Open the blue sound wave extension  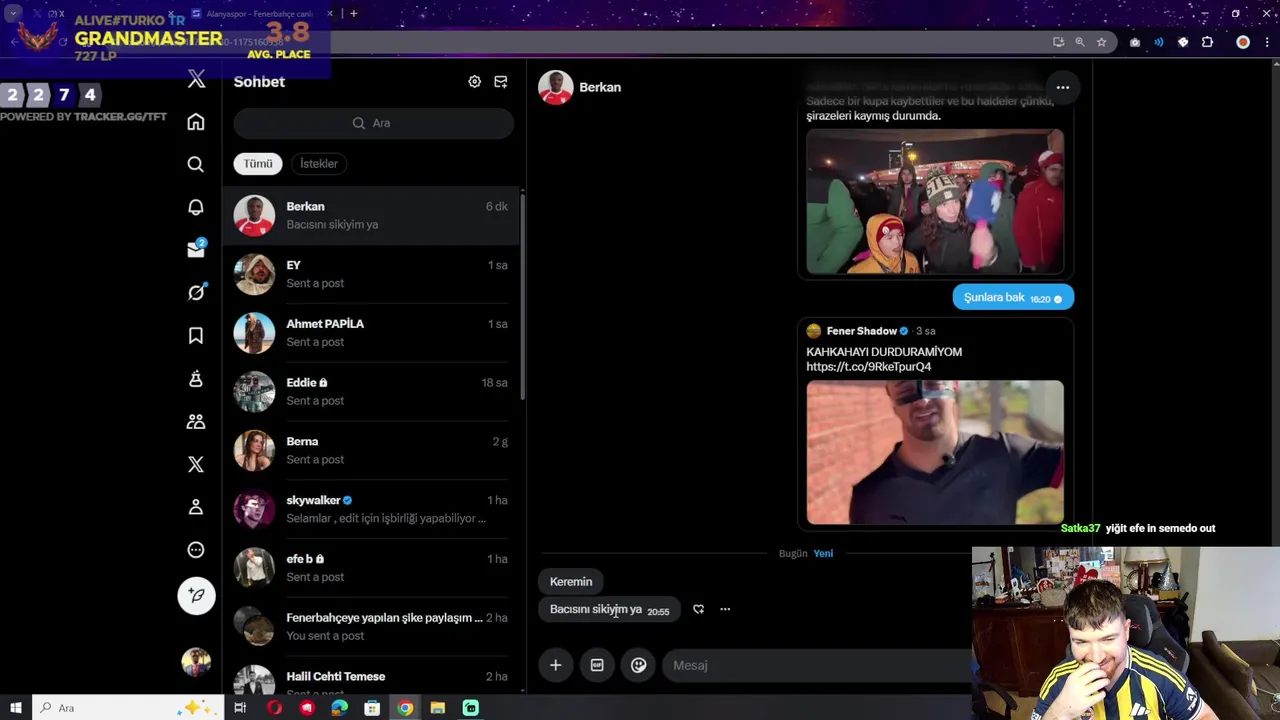click(x=1159, y=42)
